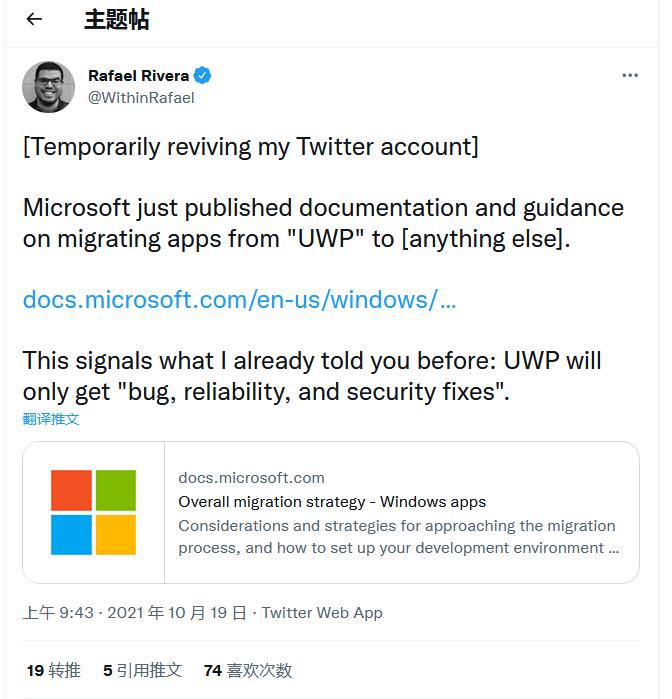Click the card description about migration process
The image size is (672, 699).
click(398, 537)
